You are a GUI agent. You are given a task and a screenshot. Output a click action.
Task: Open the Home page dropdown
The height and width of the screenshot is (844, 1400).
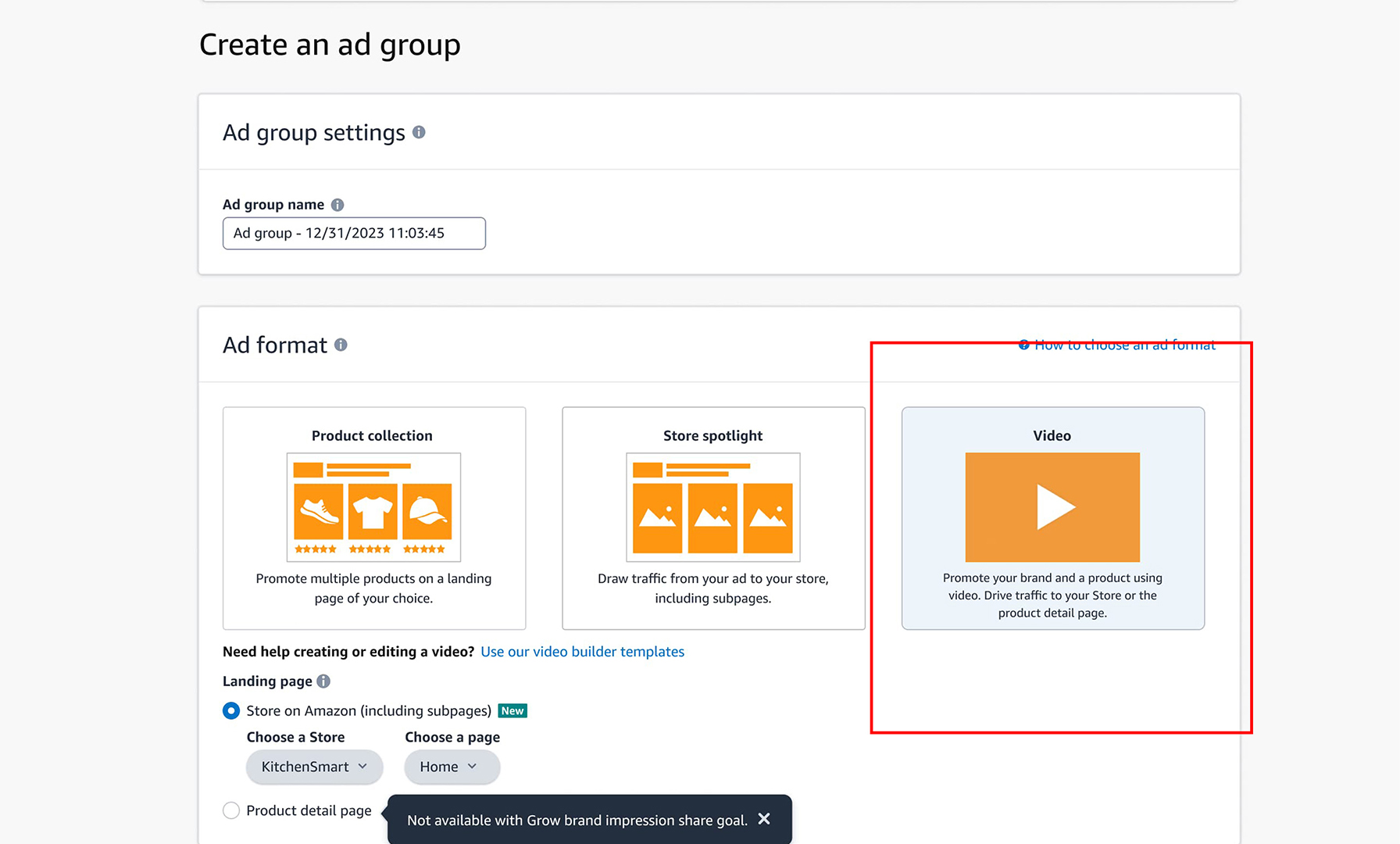pyautogui.click(x=452, y=767)
